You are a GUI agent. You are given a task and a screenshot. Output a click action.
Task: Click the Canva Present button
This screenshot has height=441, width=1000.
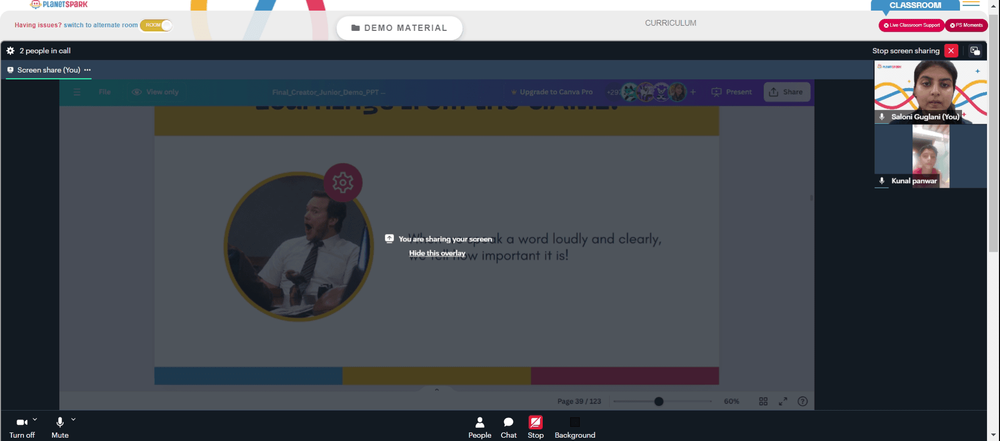tap(732, 92)
